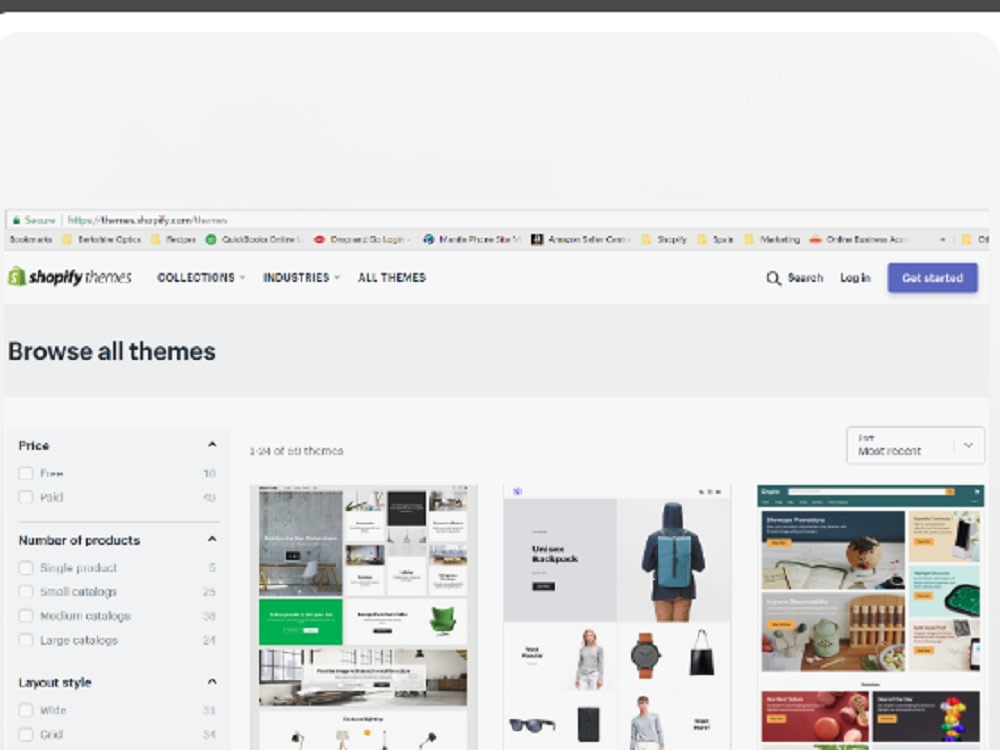Screen dimensions: 1000x750
Task: Click the search magnifier icon
Action: (x=773, y=278)
